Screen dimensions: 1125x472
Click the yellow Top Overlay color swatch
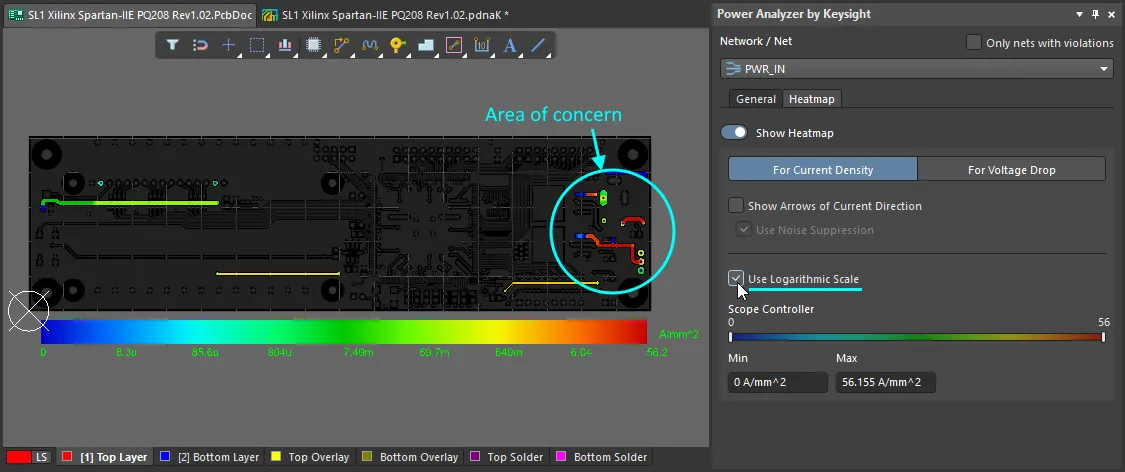coord(275,456)
